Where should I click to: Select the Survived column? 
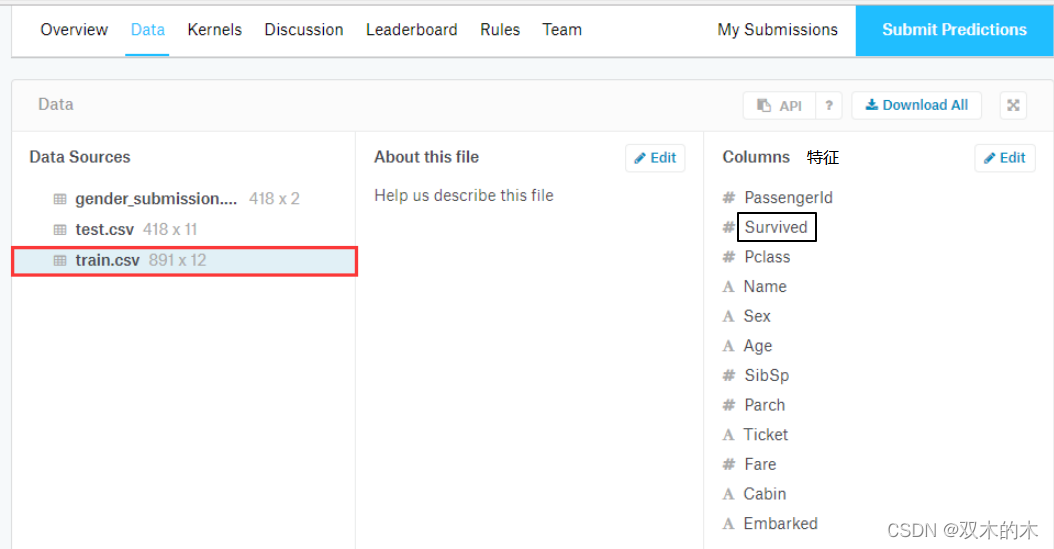[776, 227]
